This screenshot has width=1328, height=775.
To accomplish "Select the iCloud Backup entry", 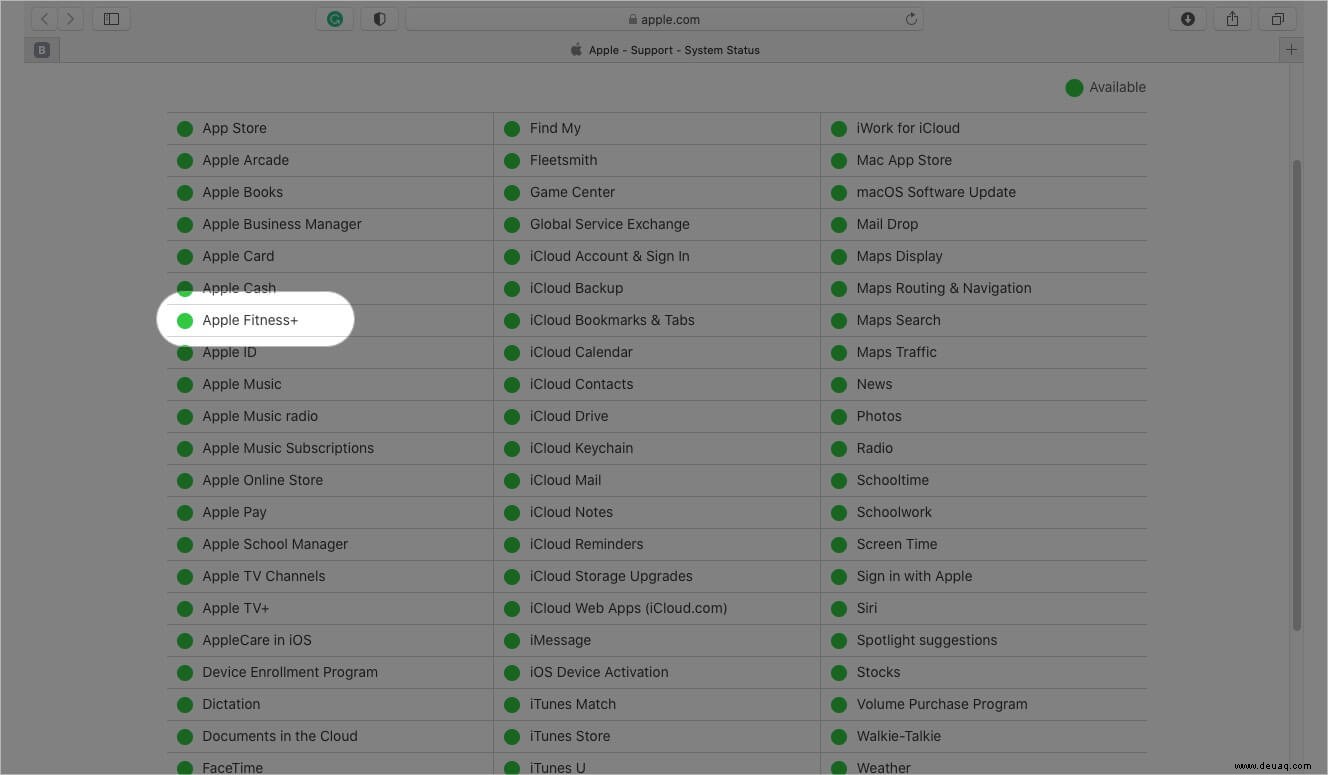I will tap(576, 288).
